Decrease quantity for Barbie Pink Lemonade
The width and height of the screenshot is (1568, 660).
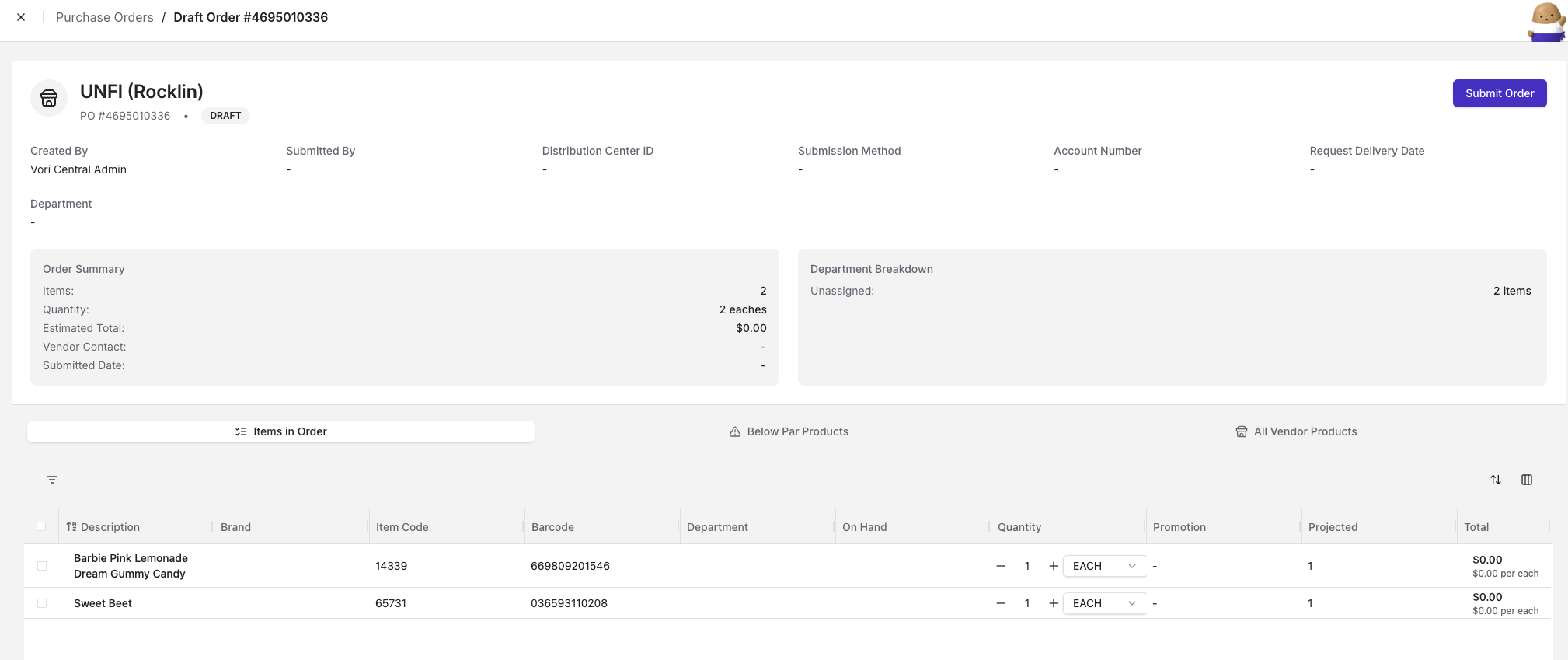pyautogui.click(x=1001, y=566)
